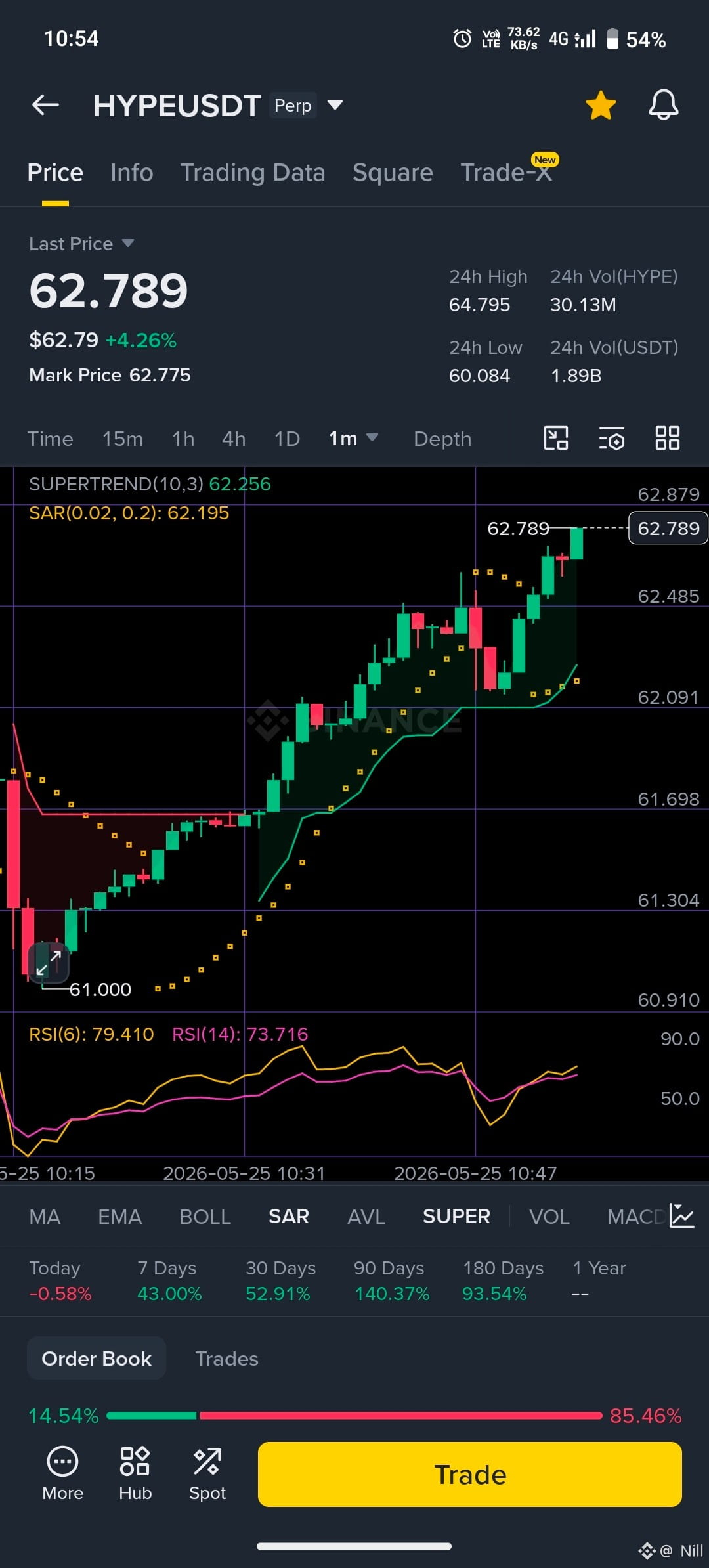Toggle the EMA indicator
The height and width of the screenshot is (1568, 709).
click(x=119, y=1217)
